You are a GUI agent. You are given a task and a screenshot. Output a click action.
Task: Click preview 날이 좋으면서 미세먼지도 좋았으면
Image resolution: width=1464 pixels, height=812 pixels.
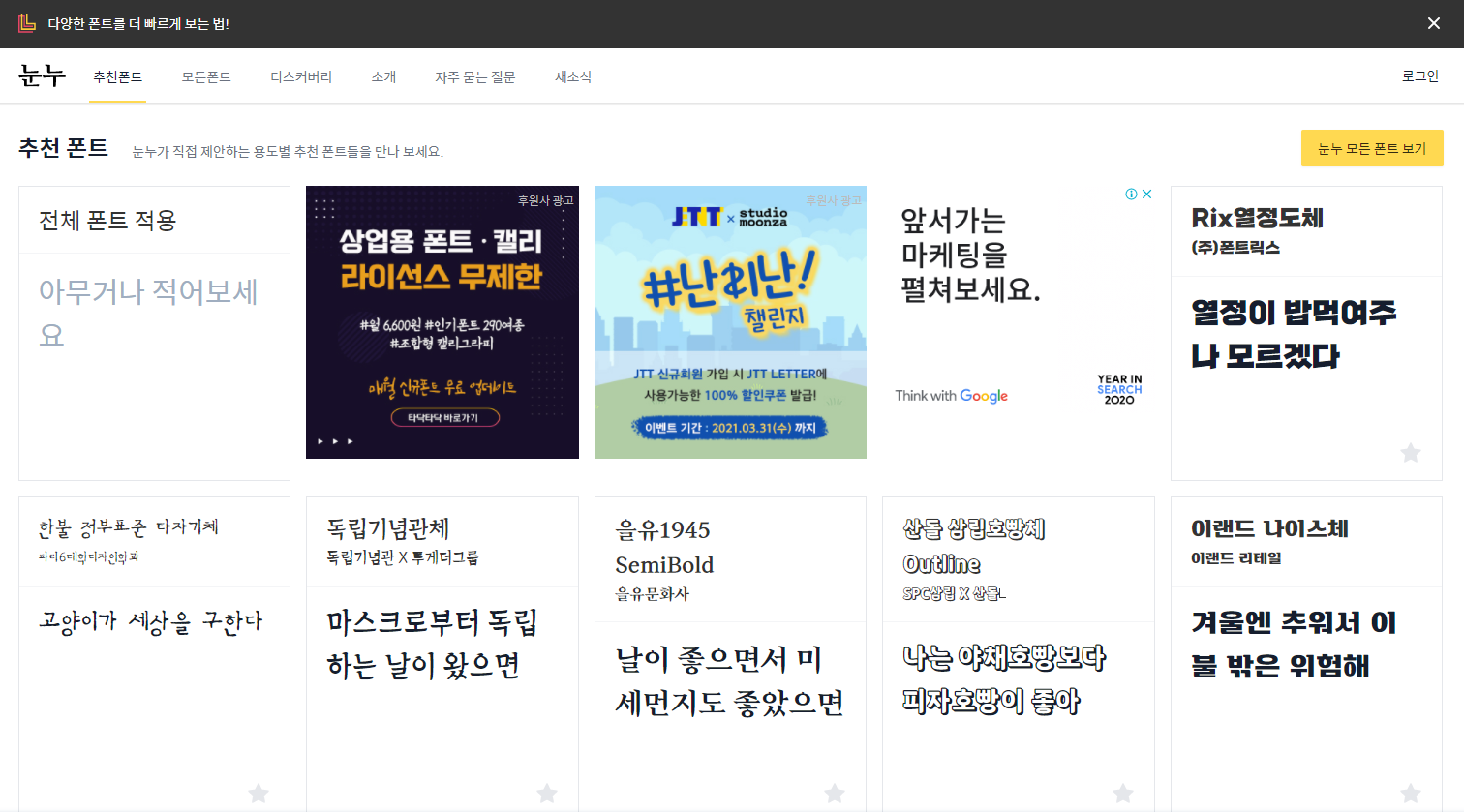tap(730, 681)
